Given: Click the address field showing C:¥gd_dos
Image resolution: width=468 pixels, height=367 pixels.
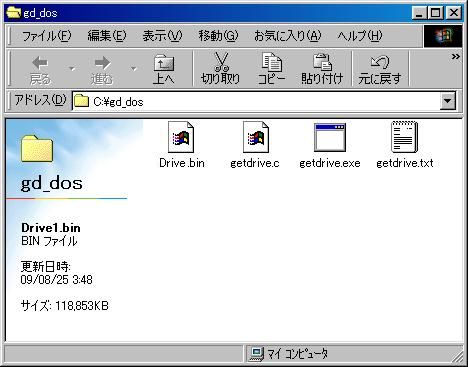Looking at the screenshot, I should pos(256,101).
